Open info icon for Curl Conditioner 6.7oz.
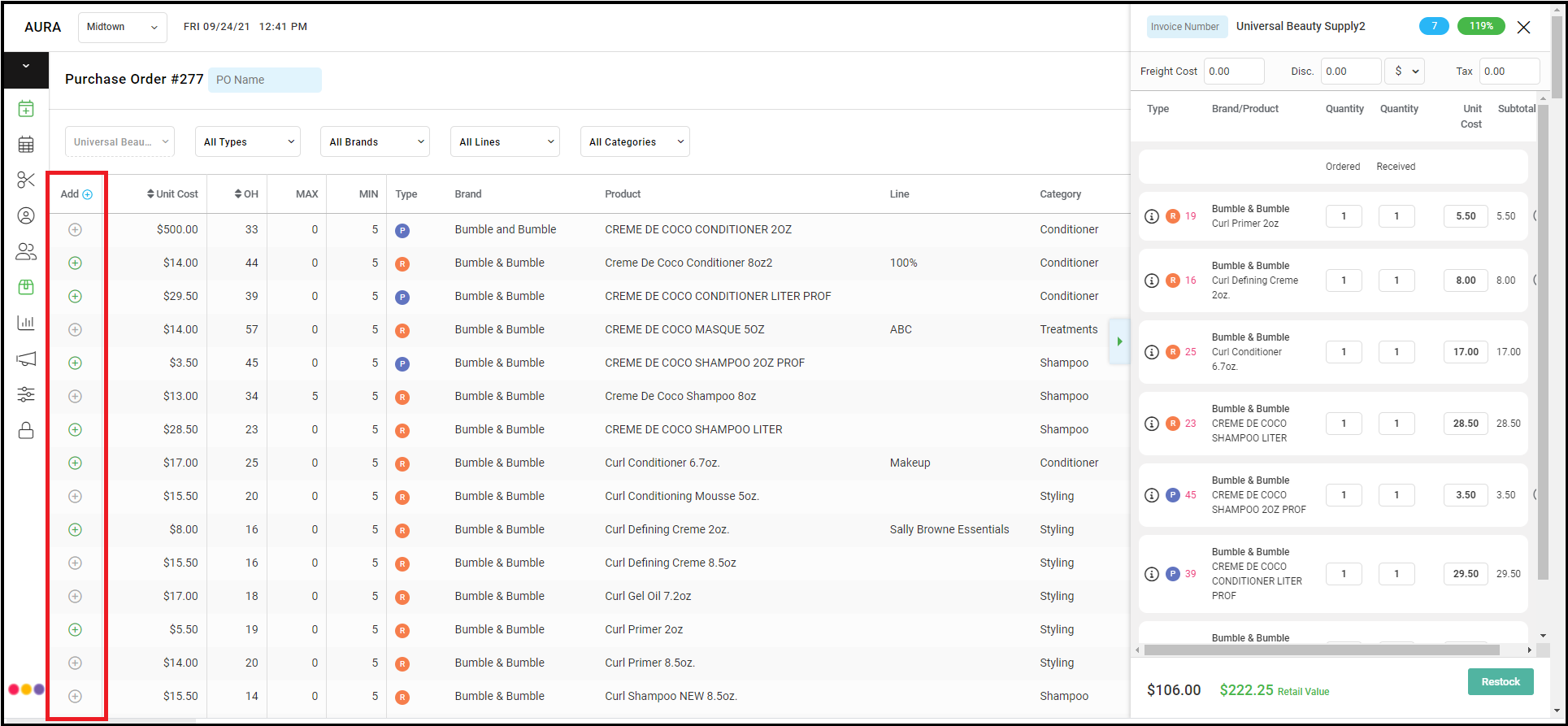 tap(1152, 352)
